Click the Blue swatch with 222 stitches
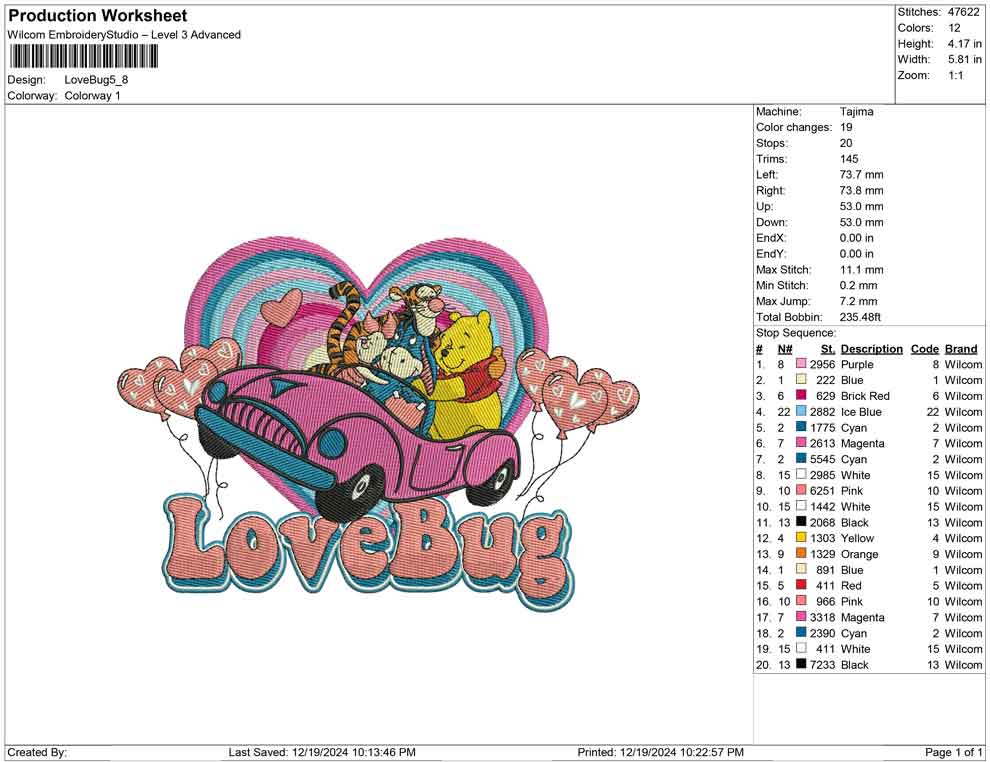 (x=801, y=380)
